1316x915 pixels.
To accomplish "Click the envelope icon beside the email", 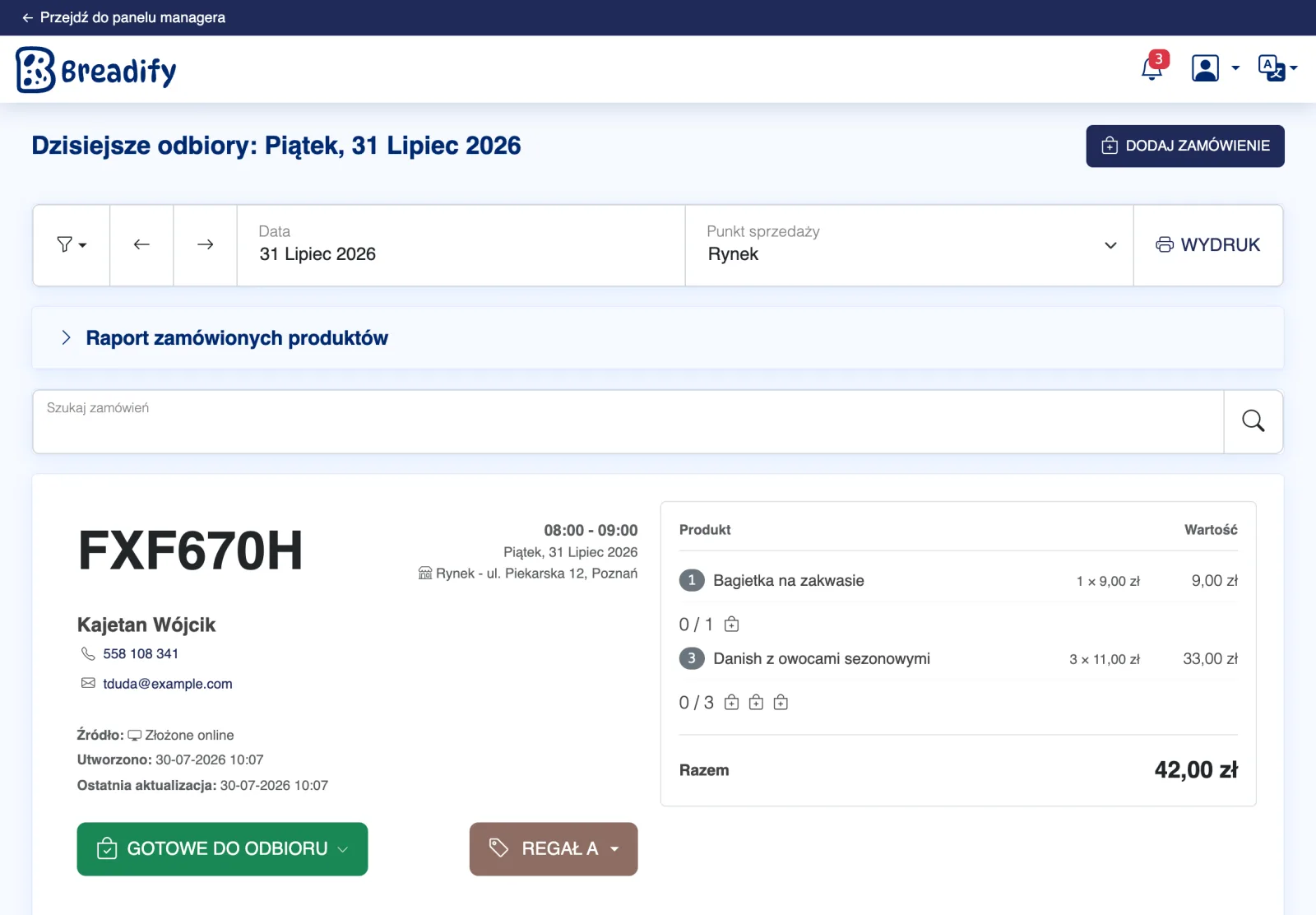I will click(88, 683).
